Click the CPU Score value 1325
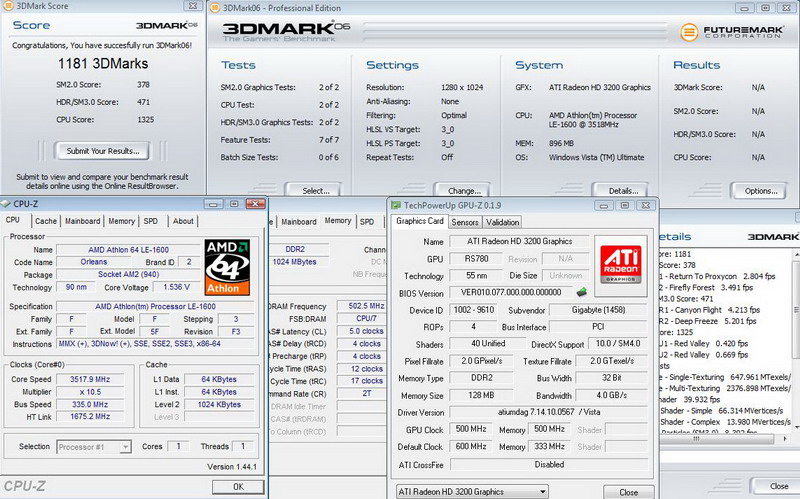Screen dimensions: 800x499 click(145, 119)
